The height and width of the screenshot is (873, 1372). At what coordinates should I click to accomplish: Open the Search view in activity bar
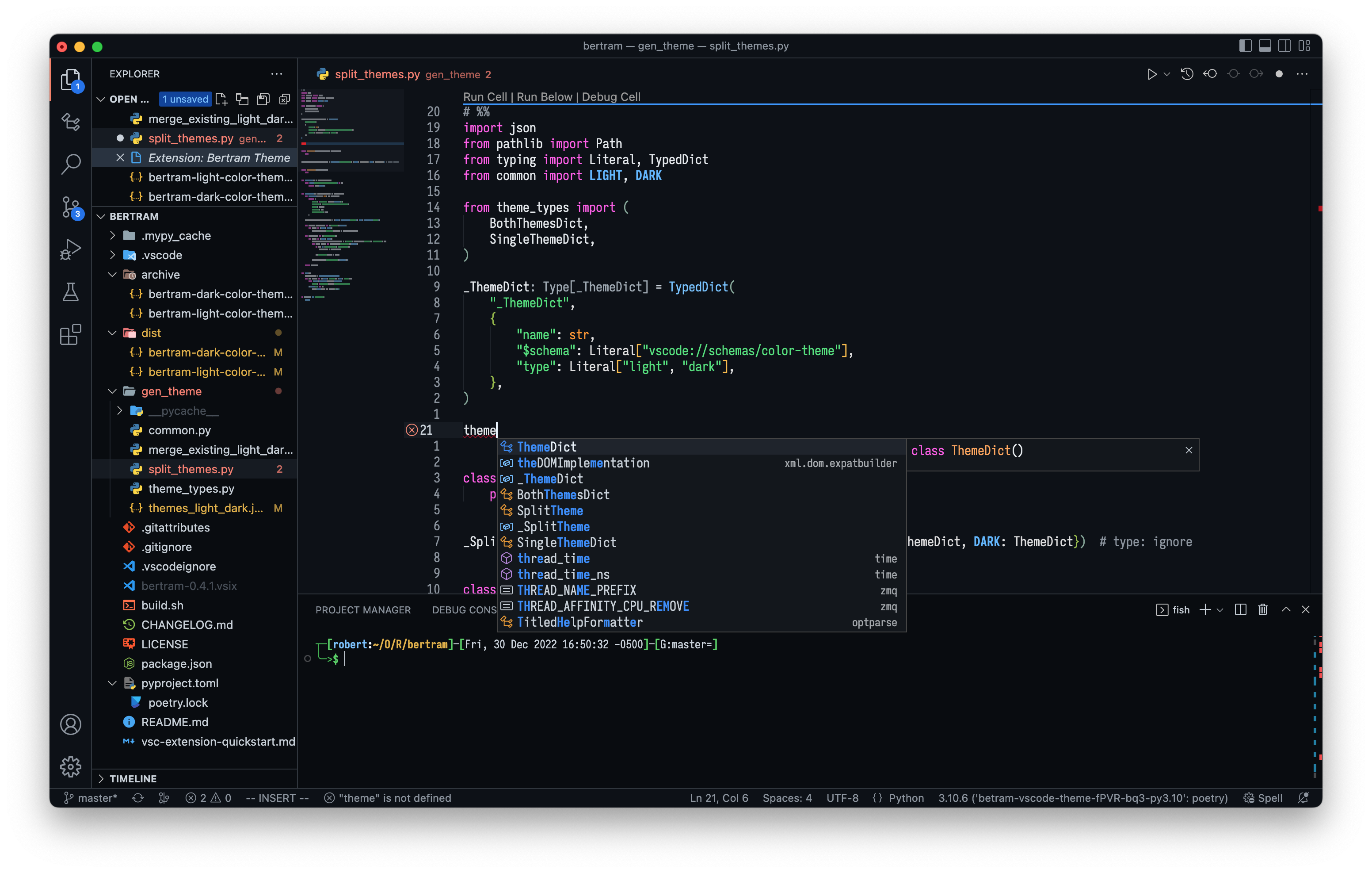tap(71, 164)
